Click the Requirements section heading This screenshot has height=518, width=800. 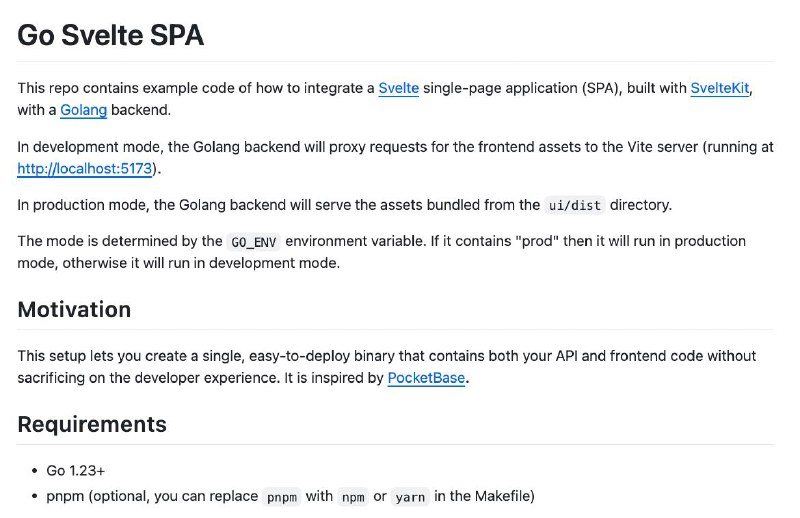92,425
